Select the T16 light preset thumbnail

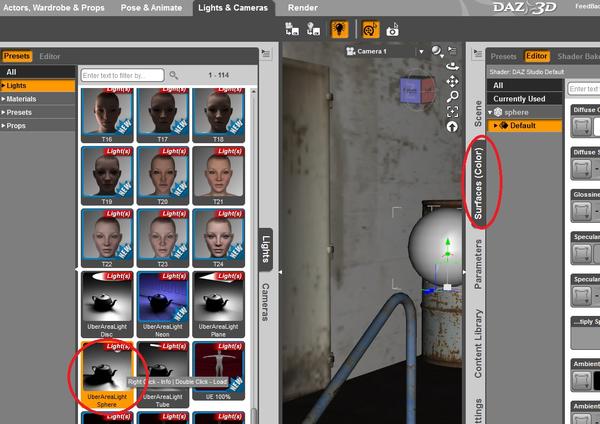click(x=107, y=116)
